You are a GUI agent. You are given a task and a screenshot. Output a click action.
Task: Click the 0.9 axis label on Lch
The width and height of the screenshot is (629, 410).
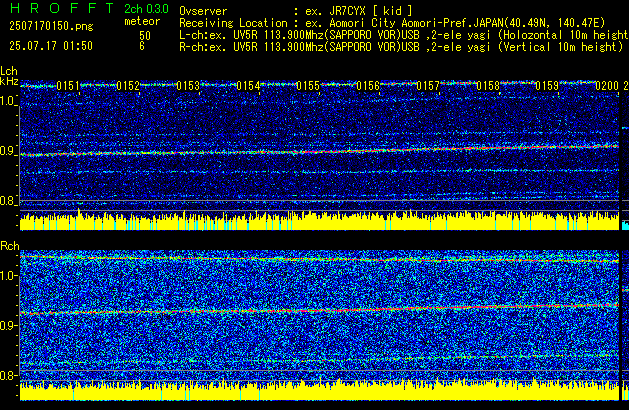click(8, 151)
